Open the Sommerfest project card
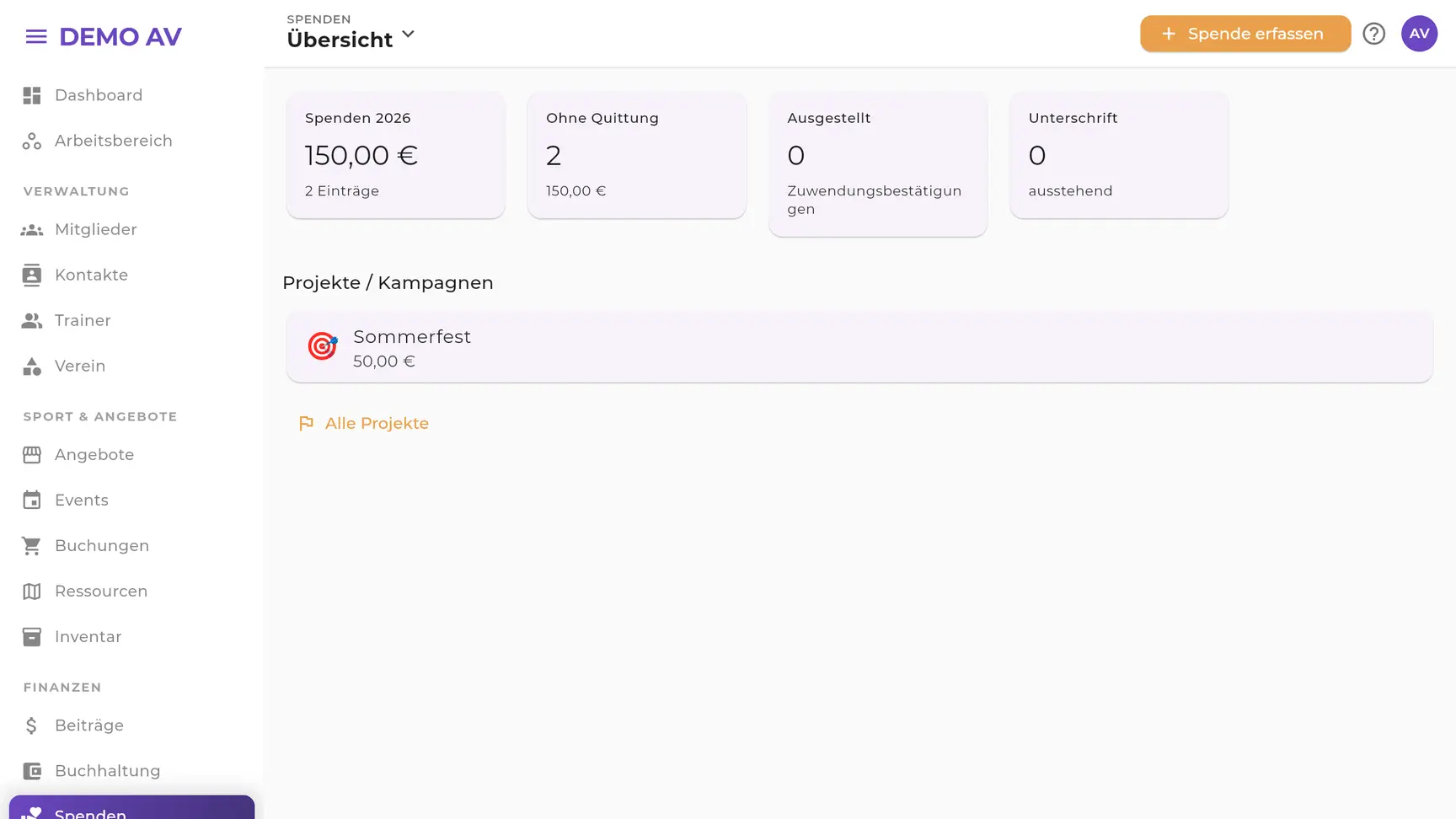The image size is (1456, 819). [859, 346]
